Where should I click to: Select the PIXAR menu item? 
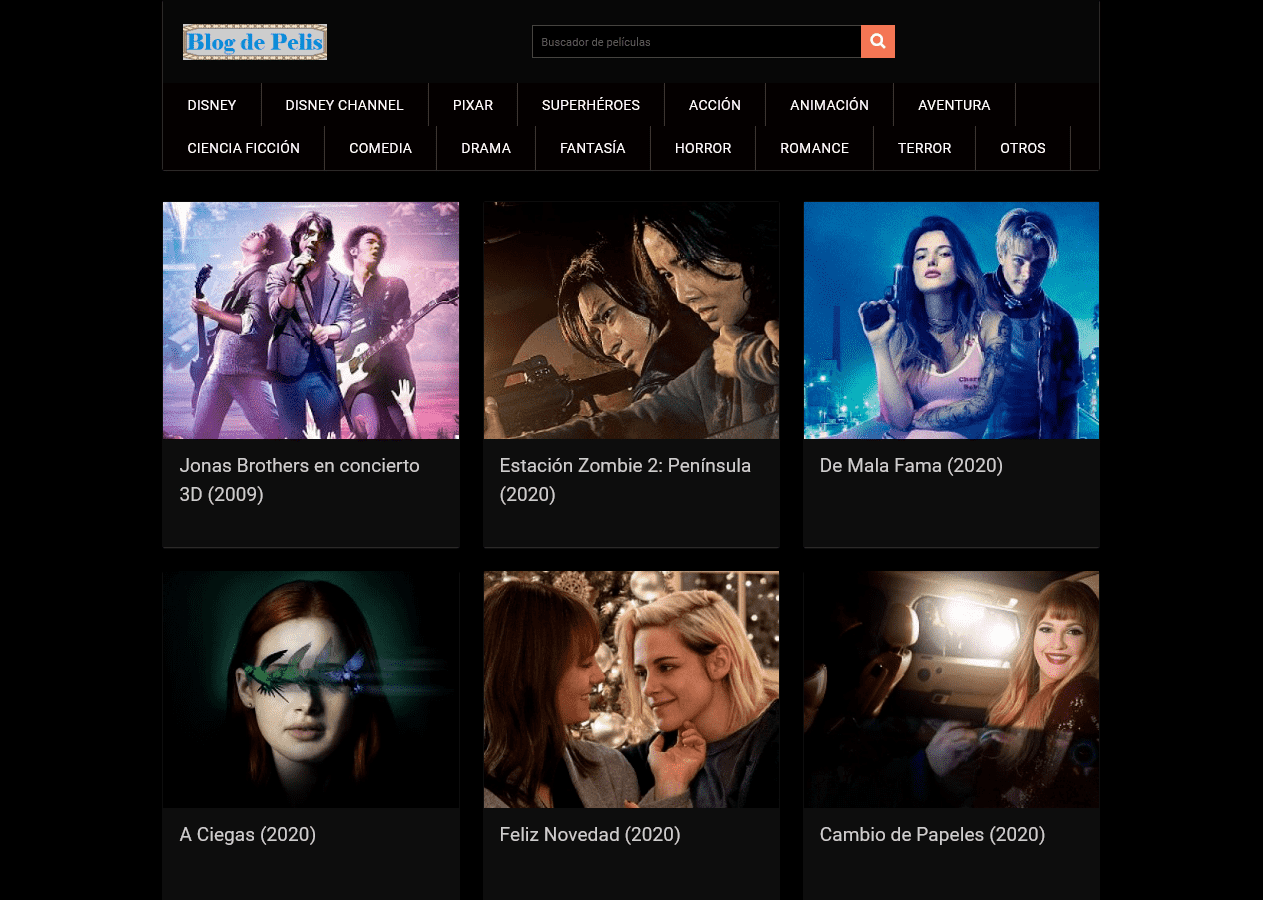coord(473,105)
